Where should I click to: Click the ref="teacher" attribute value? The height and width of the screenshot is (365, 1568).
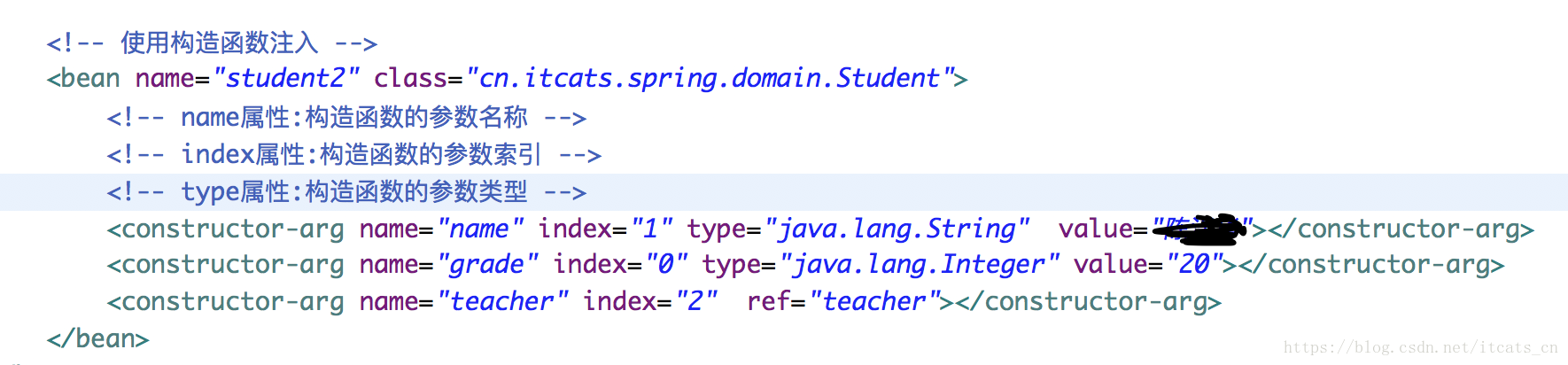pos(873,302)
